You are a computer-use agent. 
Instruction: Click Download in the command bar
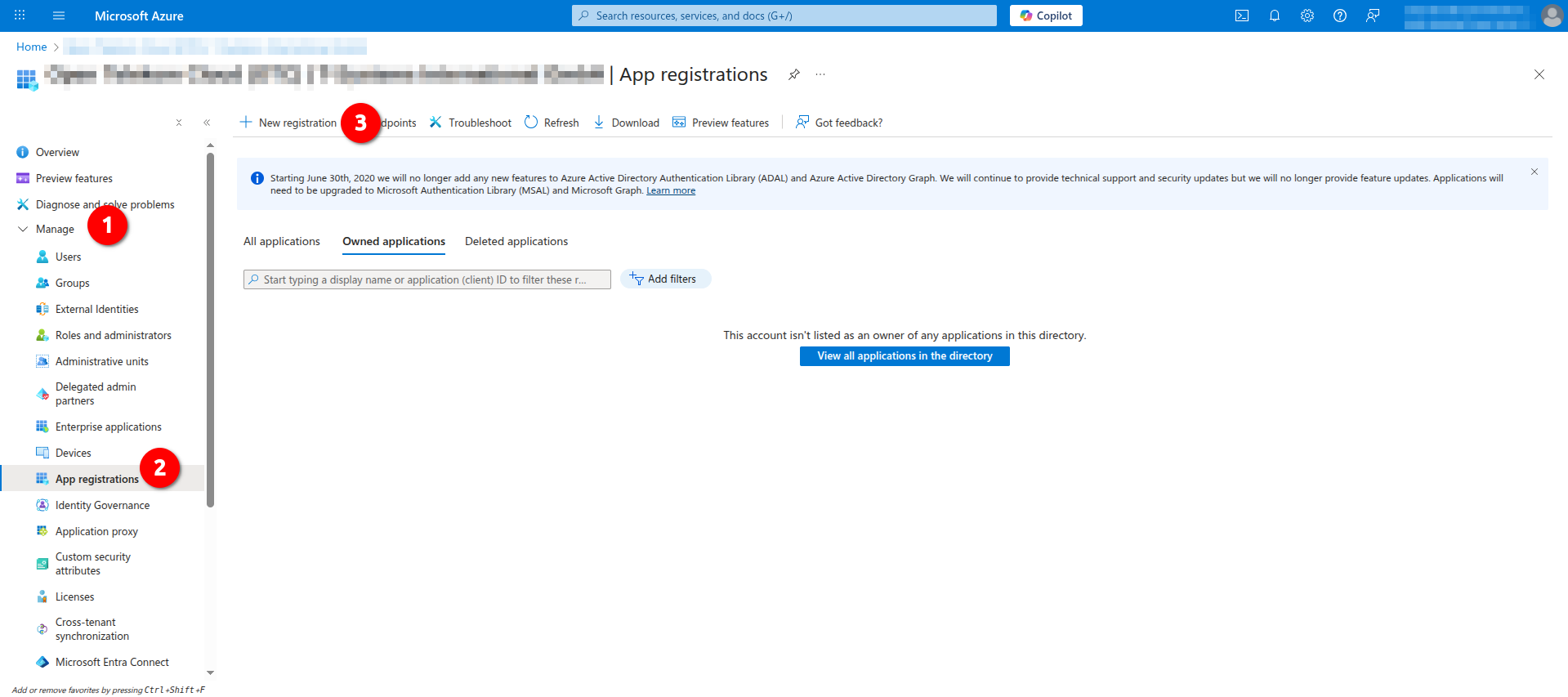[x=626, y=123]
